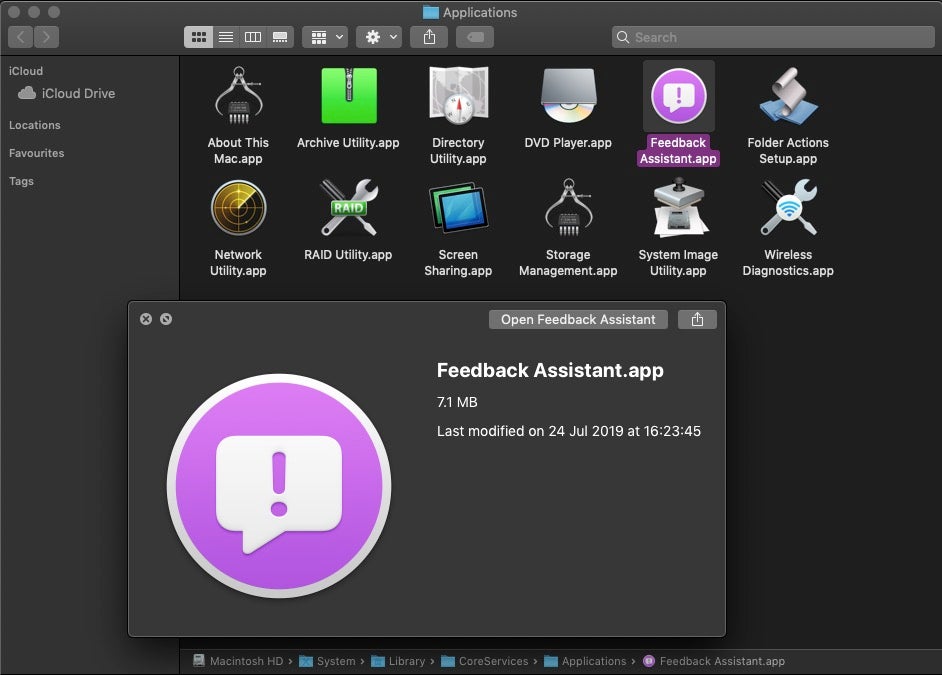
Task: Open the group-by arrangement dropdown
Action: (x=325, y=37)
